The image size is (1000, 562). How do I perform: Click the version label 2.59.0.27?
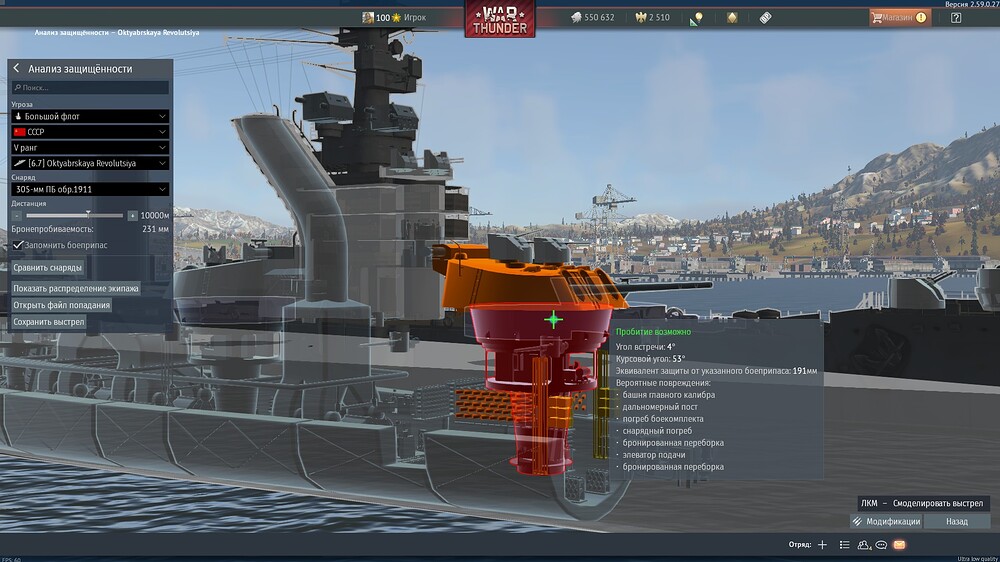(972, 4)
